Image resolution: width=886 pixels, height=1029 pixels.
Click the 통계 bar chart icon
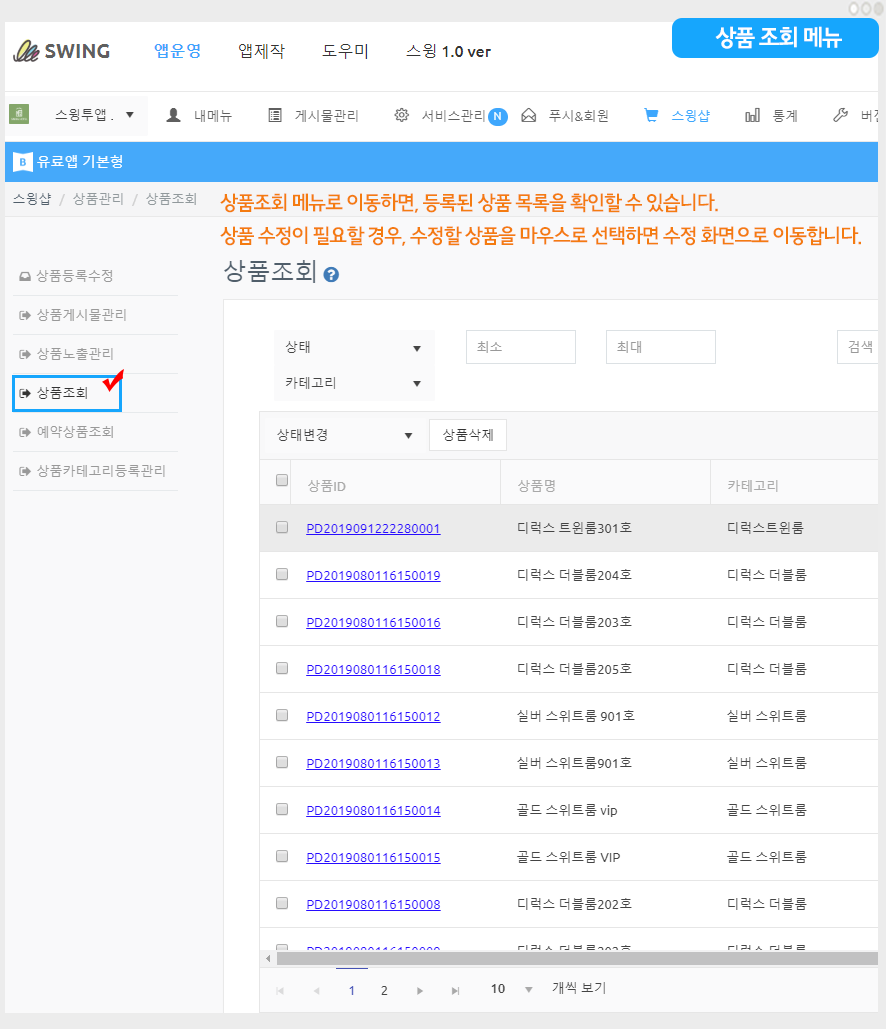click(752, 115)
